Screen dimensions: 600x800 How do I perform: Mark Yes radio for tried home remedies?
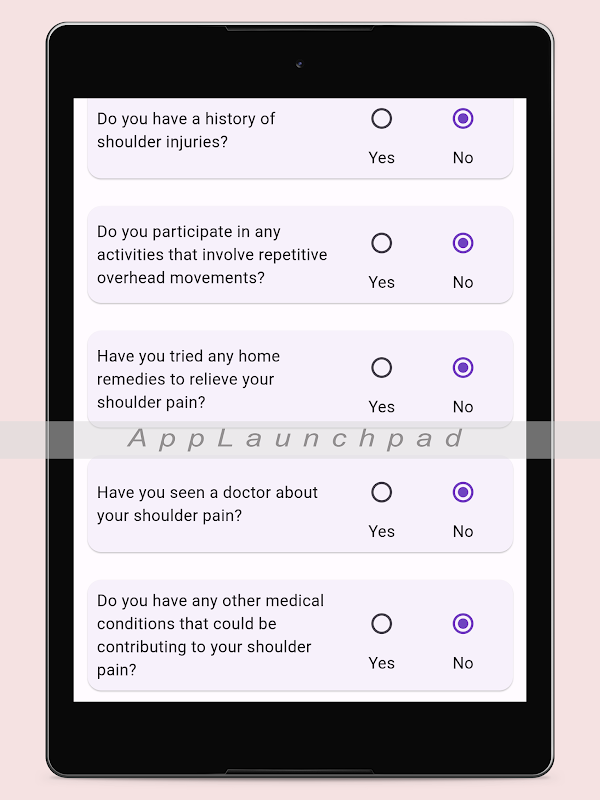click(381, 368)
